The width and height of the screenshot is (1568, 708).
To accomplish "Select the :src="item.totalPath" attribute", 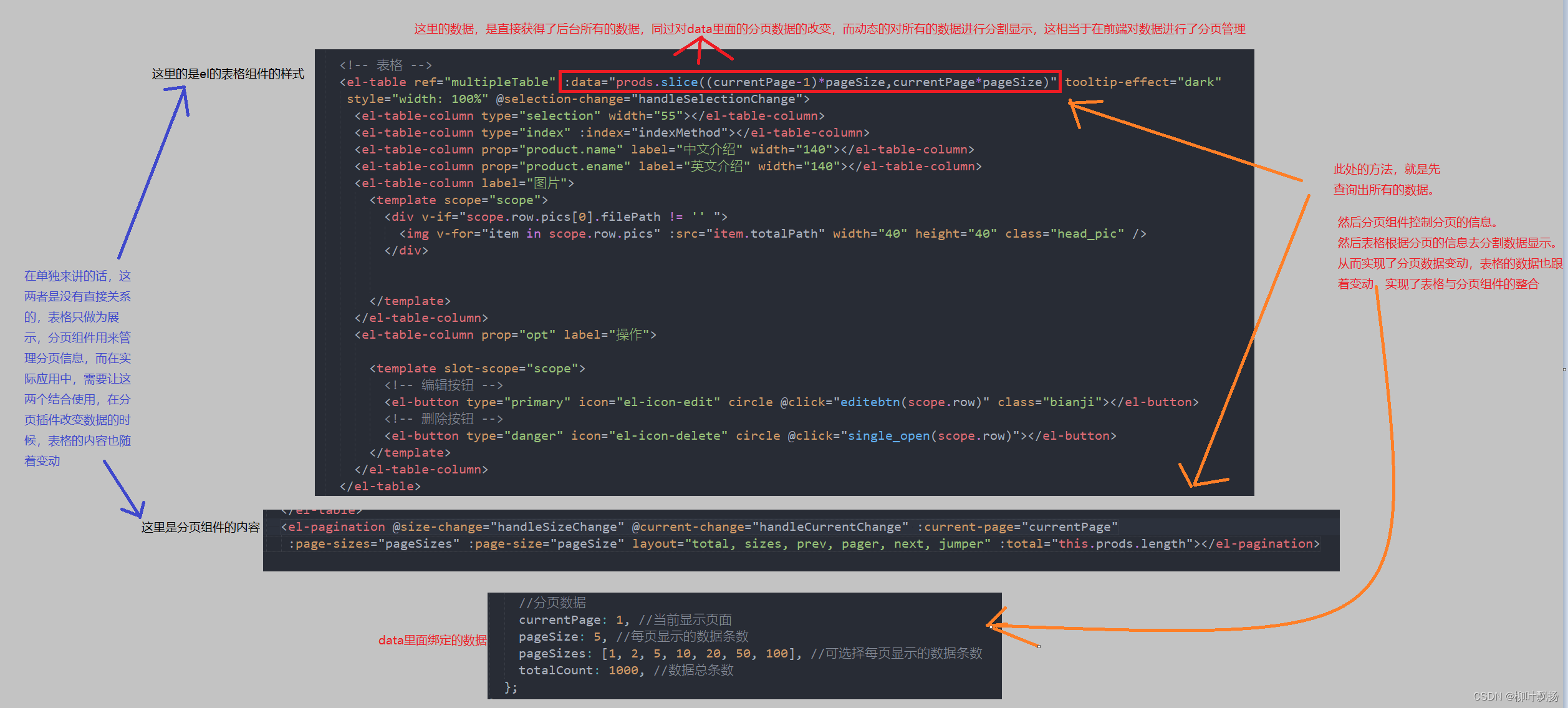I will point(746,233).
